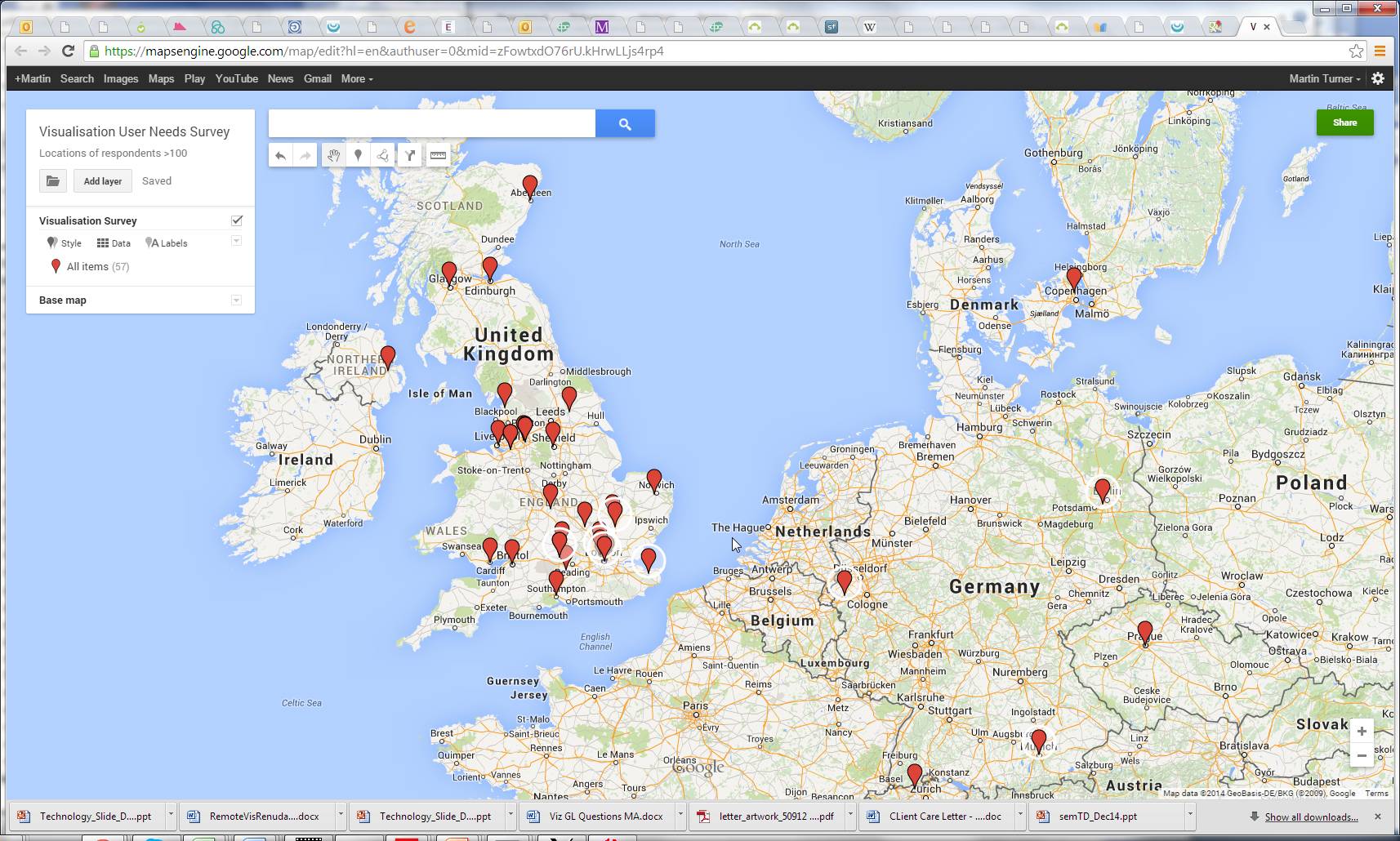Click the blue search magnifier button

coord(625,124)
